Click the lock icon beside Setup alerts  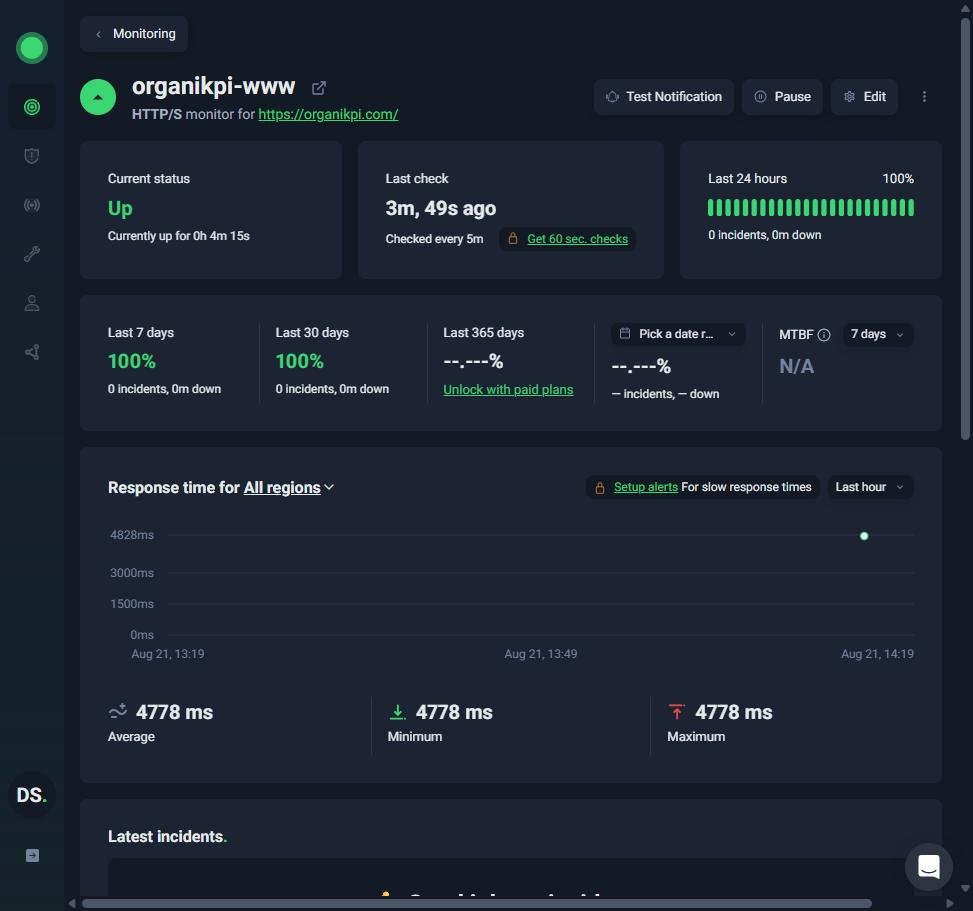tap(599, 488)
